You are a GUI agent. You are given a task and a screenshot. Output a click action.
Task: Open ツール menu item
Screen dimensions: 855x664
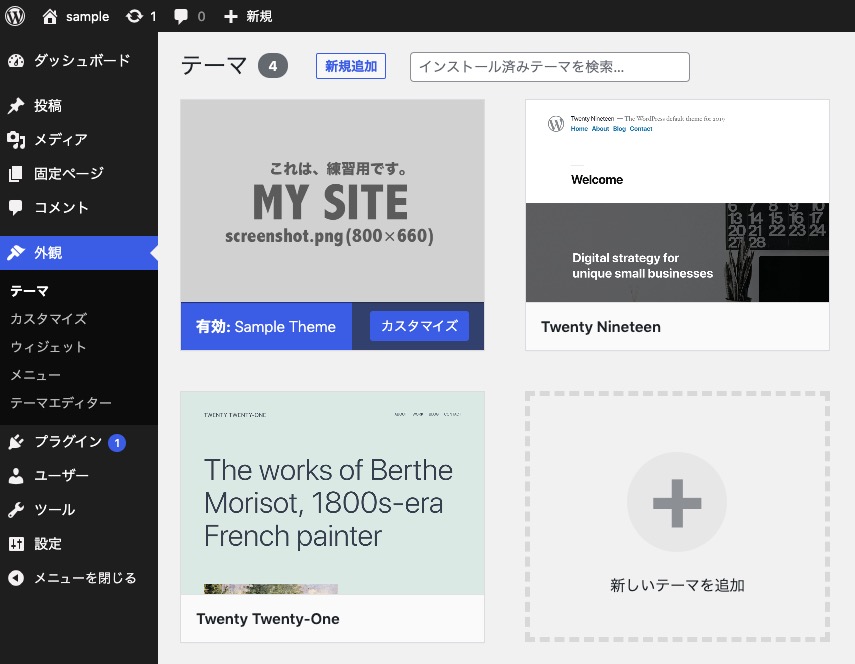click(79, 510)
